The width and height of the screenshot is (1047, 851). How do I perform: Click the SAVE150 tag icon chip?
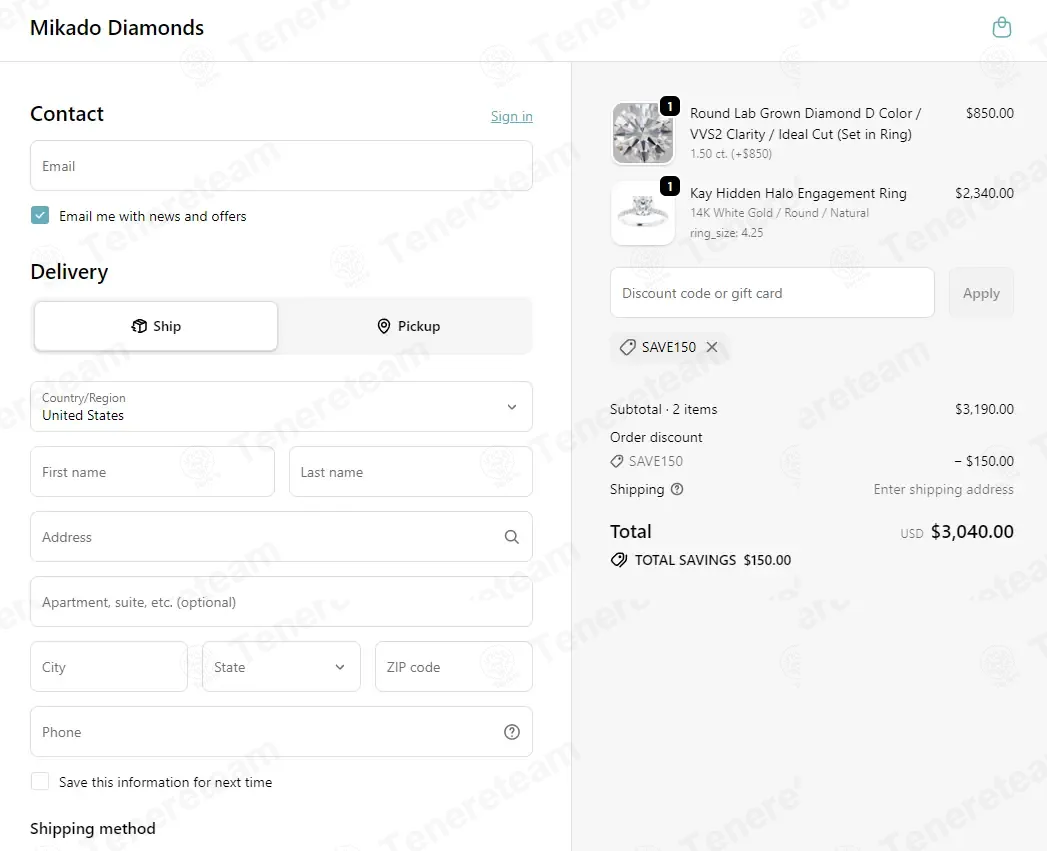pos(627,347)
